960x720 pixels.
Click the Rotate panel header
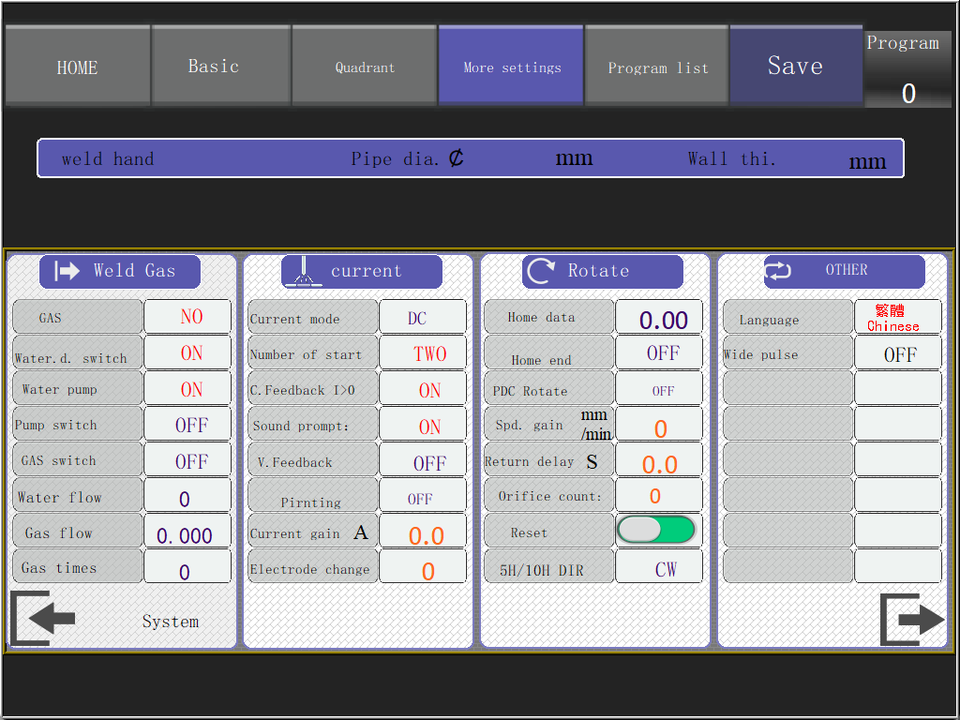[602, 271]
